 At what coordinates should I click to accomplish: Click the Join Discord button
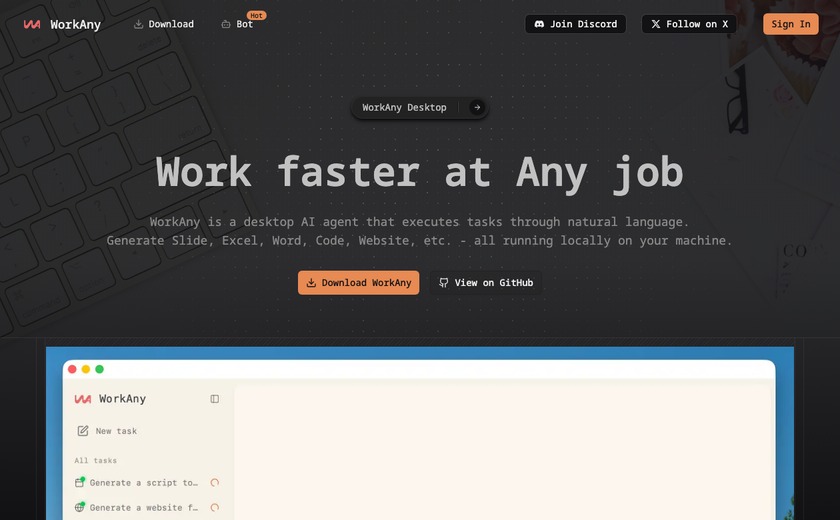tap(575, 24)
